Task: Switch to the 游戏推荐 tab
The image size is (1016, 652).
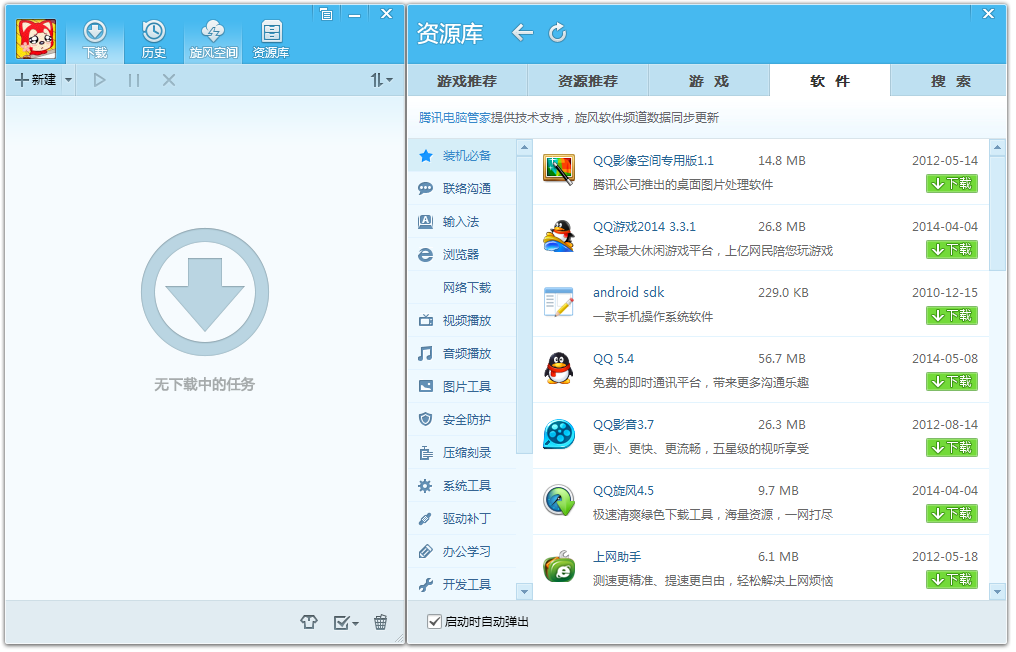Action: click(x=467, y=81)
